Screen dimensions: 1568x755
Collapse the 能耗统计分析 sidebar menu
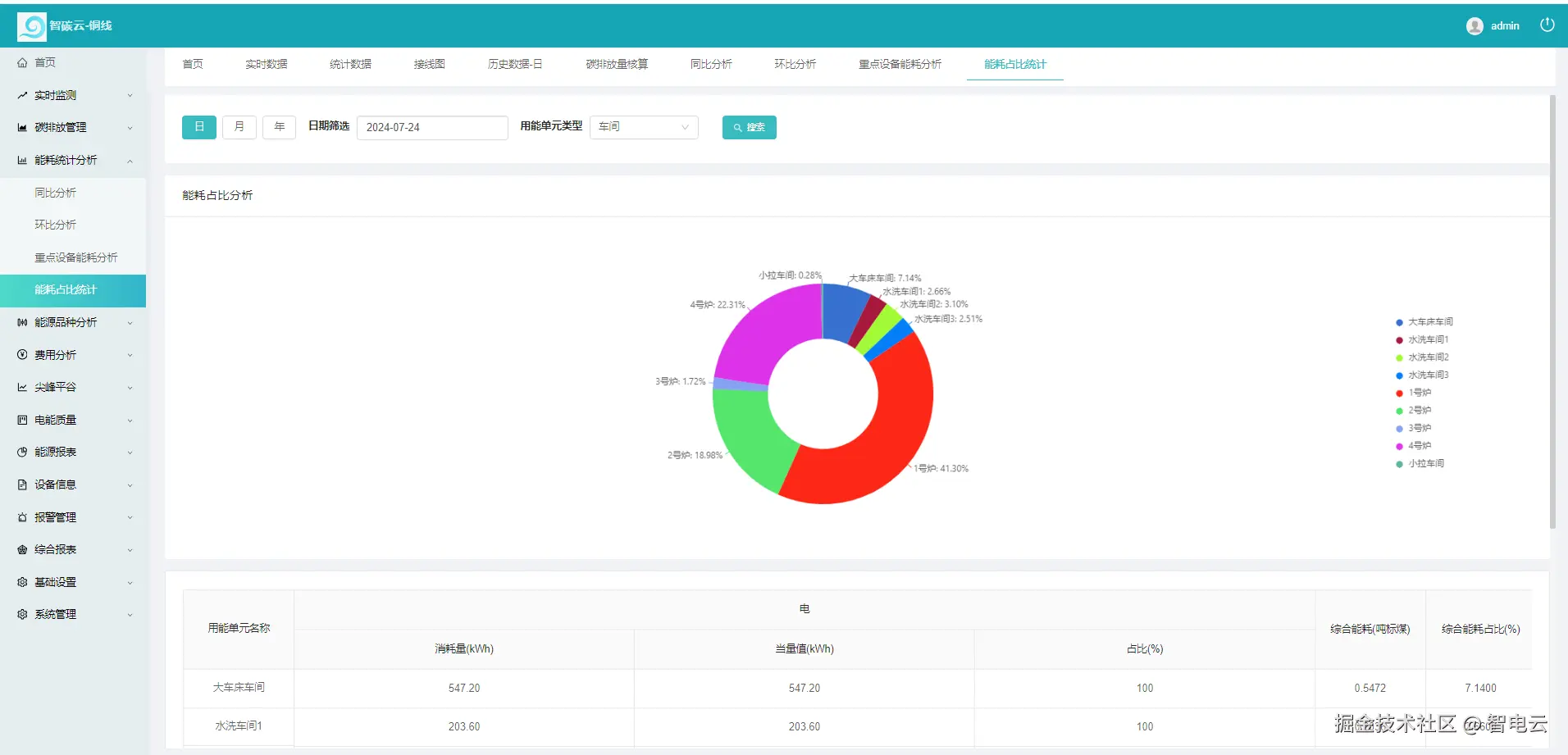click(73, 160)
